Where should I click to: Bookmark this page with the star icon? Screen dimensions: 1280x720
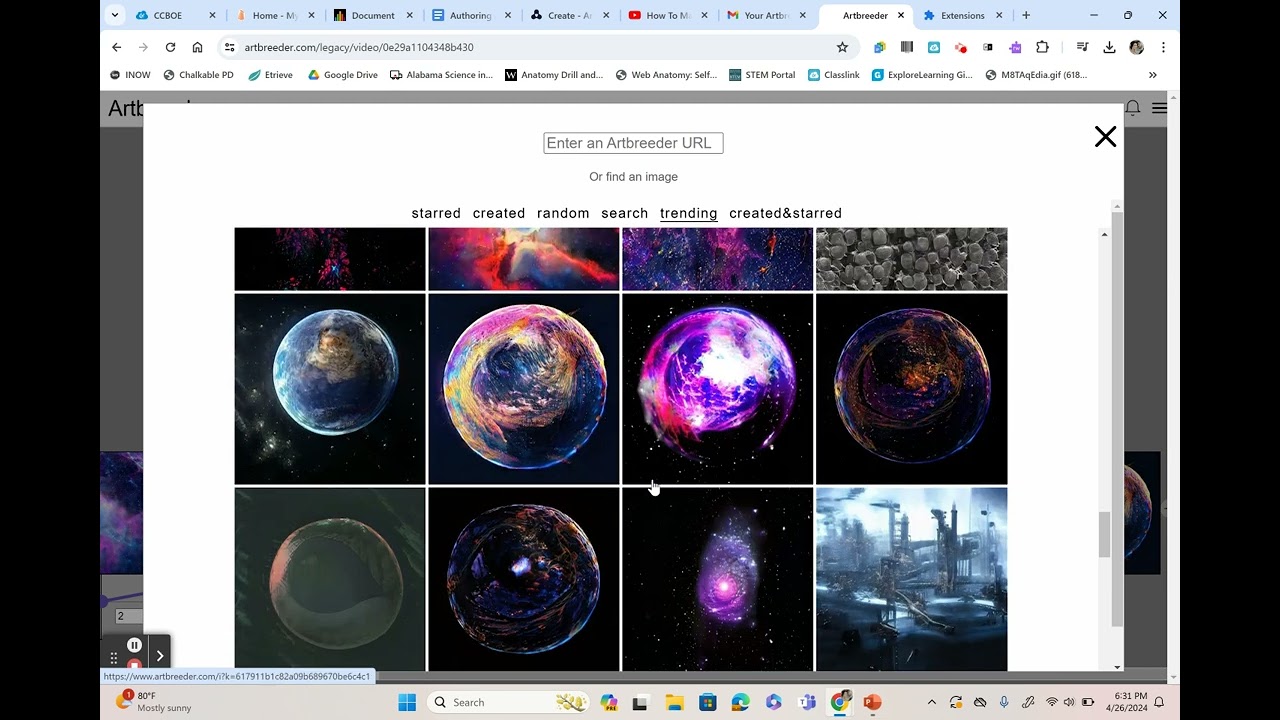pyautogui.click(x=842, y=47)
